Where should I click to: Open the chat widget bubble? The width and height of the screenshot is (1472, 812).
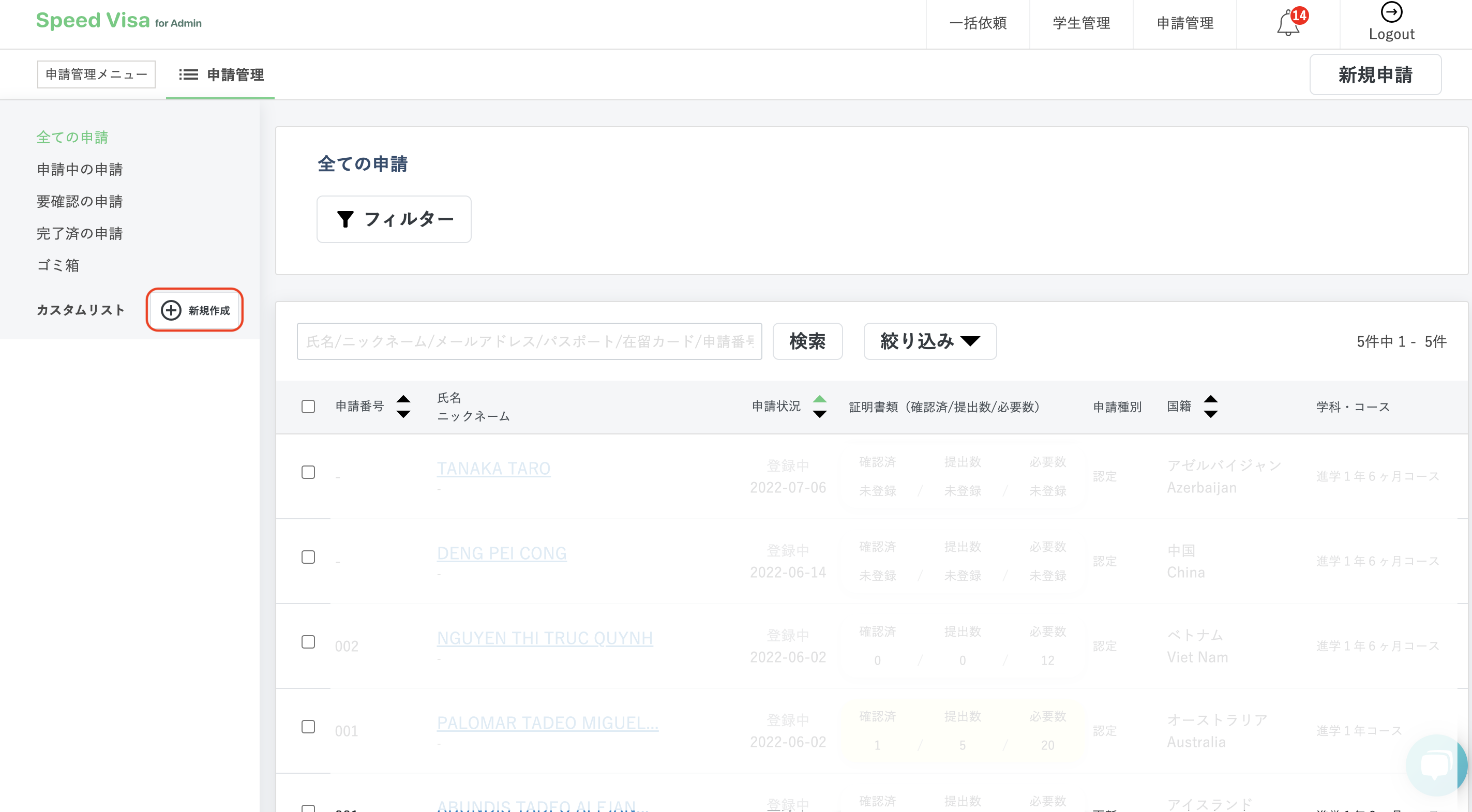point(1436,764)
